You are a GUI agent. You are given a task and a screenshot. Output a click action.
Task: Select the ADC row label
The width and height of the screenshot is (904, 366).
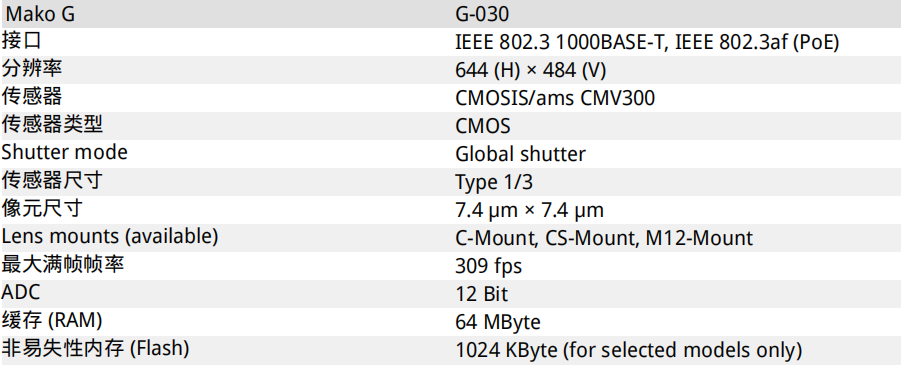point(21,292)
